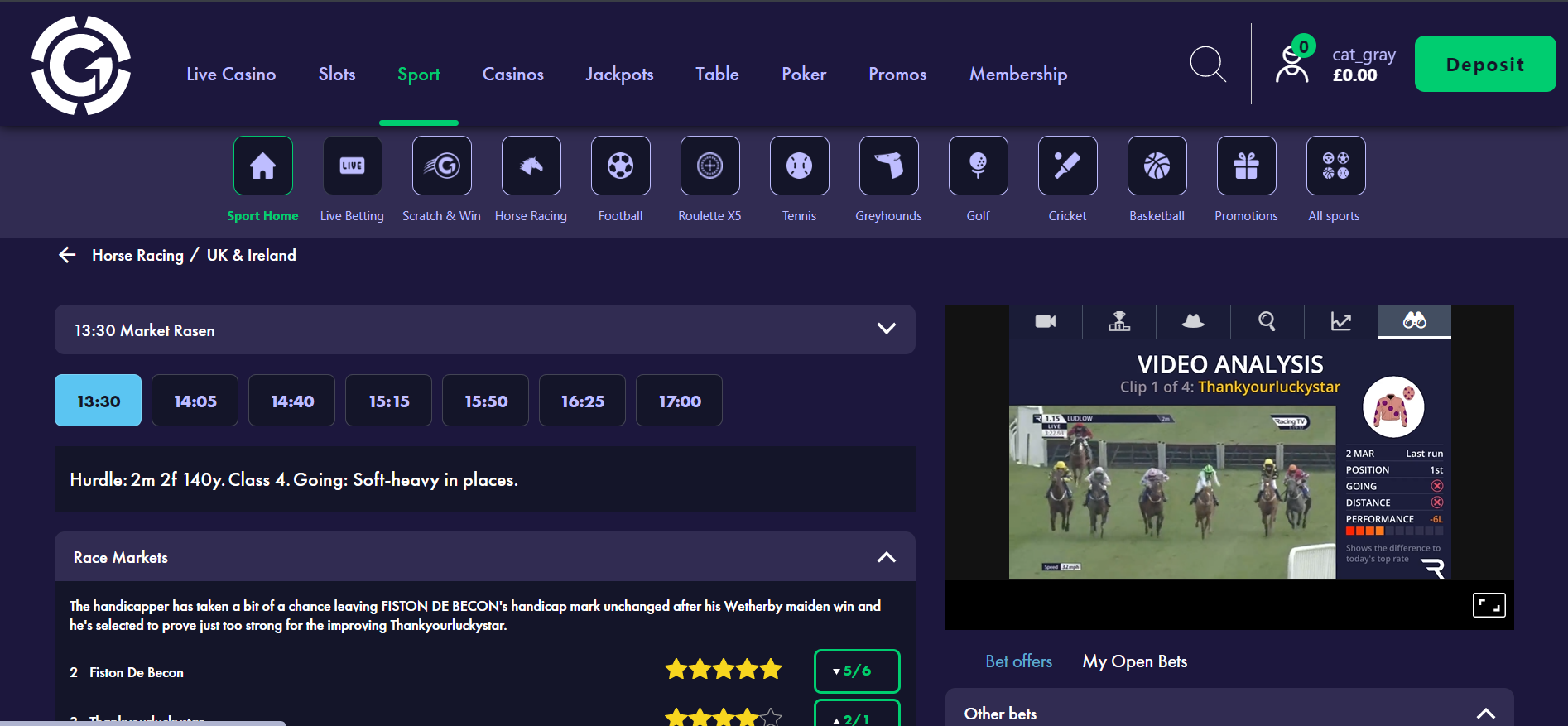Open the Cricket icon
This screenshot has width=1568, height=726.
pyautogui.click(x=1068, y=166)
